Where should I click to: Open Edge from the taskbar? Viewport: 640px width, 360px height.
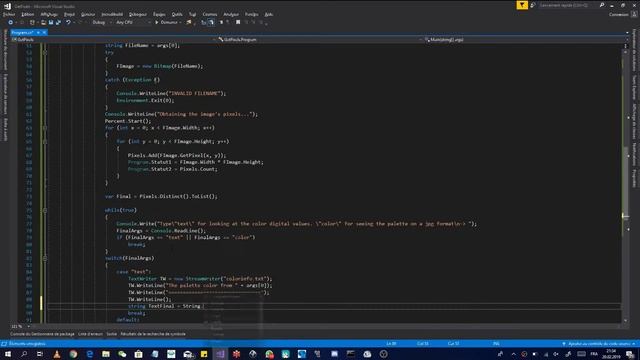(x=89, y=354)
